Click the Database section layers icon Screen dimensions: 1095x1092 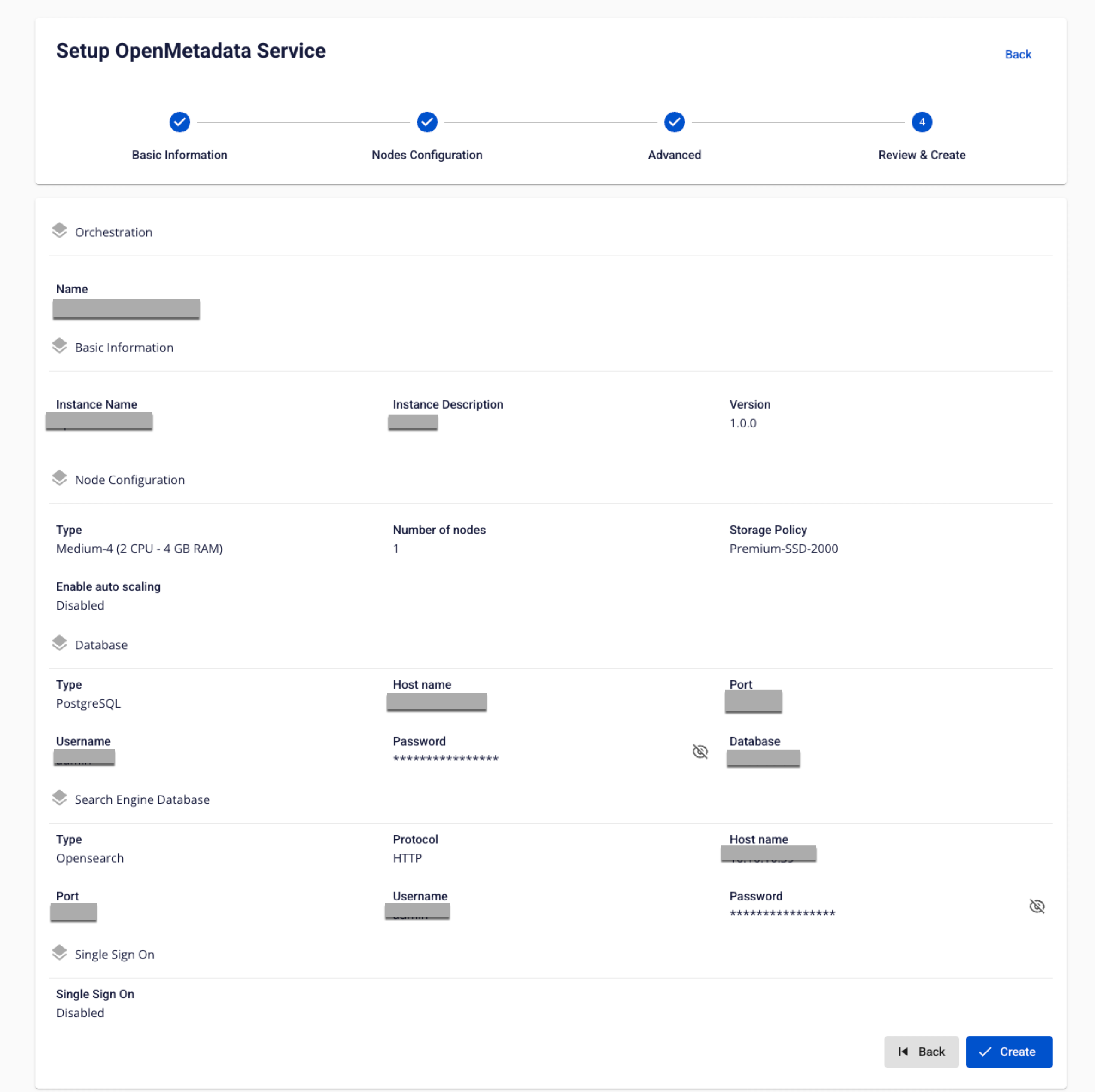click(60, 643)
